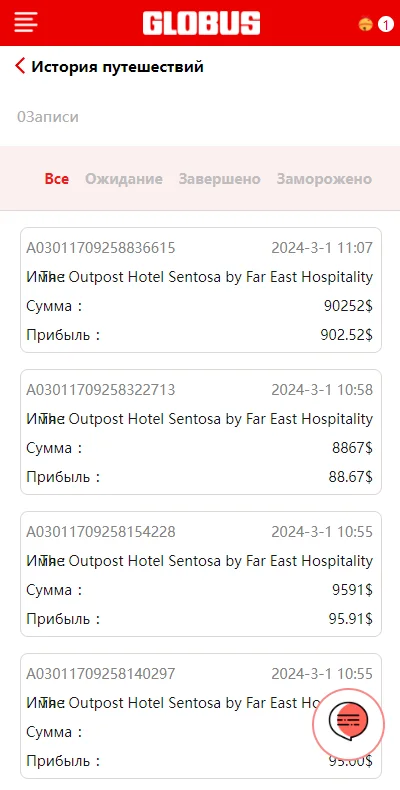Click the 88.67$ profit value
The height and width of the screenshot is (790, 400).
tap(351, 477)
